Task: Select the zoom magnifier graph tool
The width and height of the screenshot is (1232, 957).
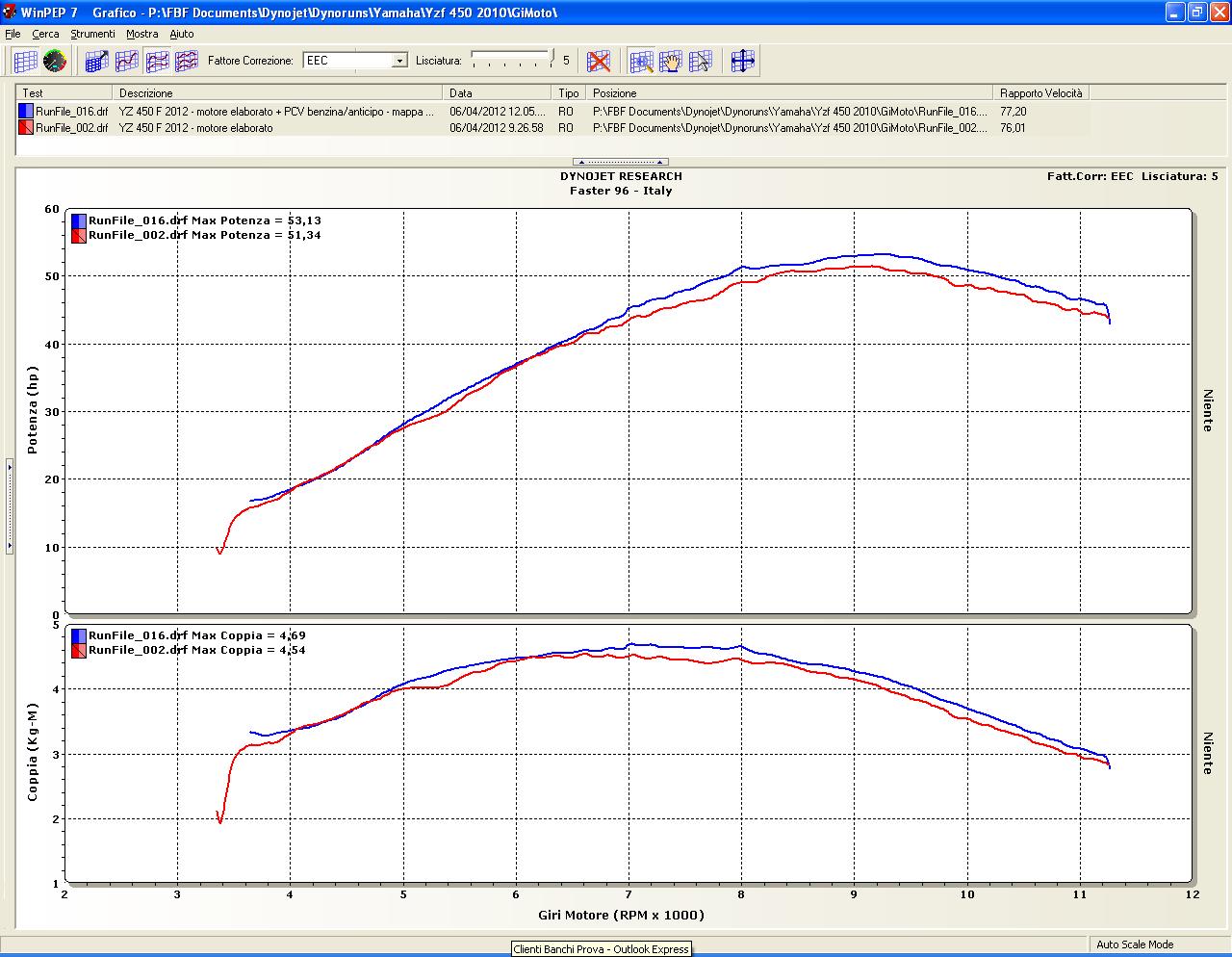Action: point(641,61)
